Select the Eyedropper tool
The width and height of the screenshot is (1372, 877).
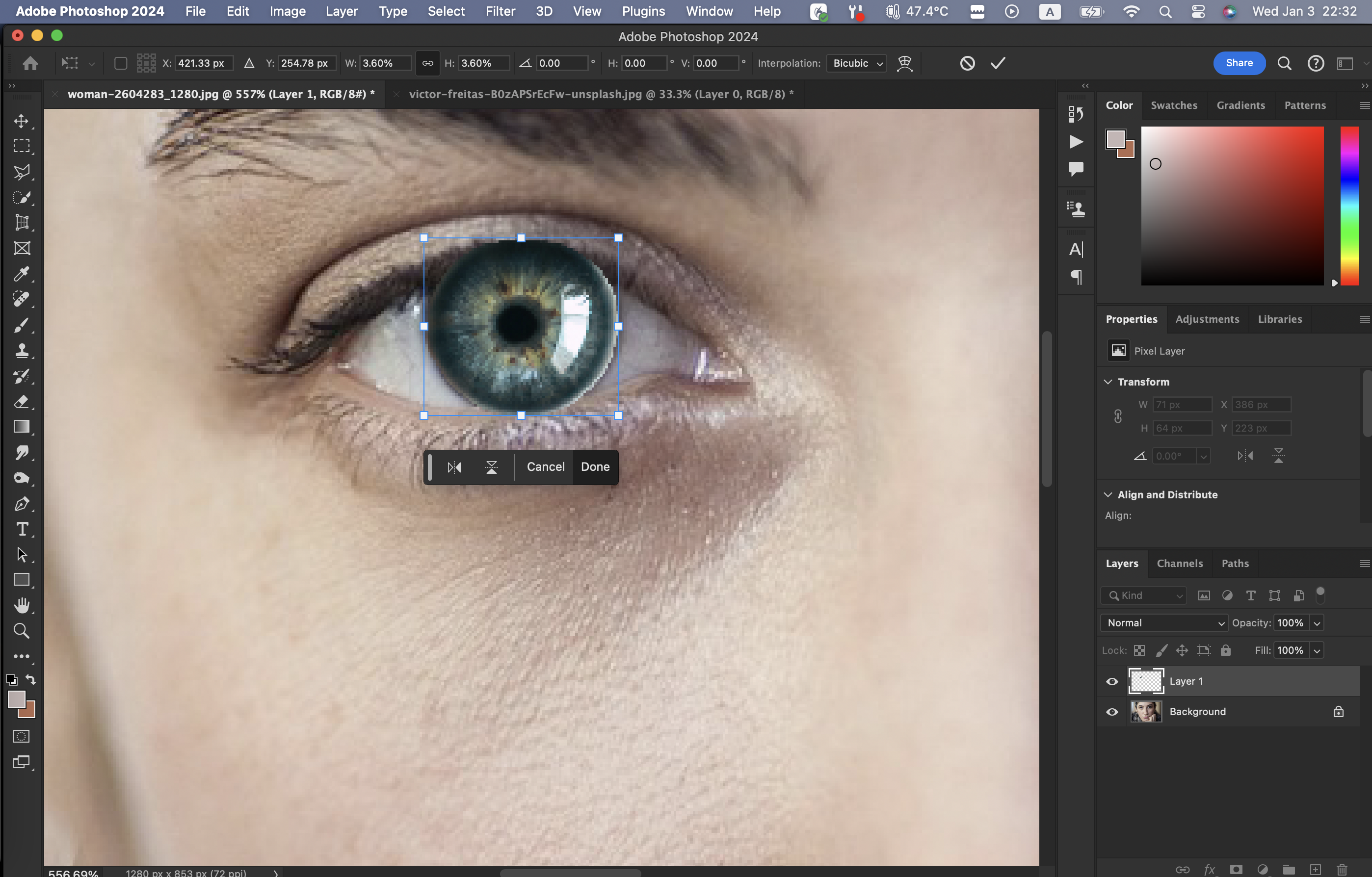coord(22,274)
